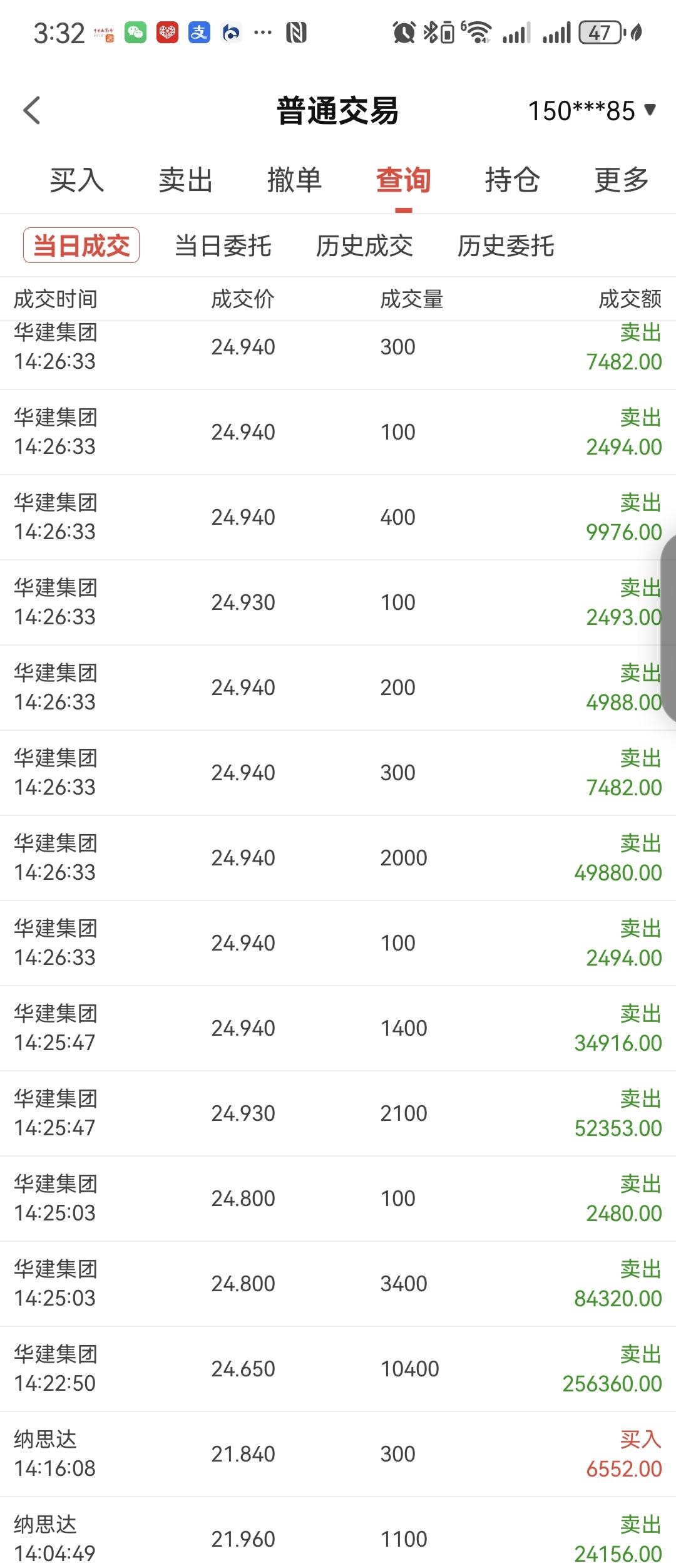The width and height of the screenshot is (676, 1568).
Task: Expand the account 150***85 dropdown
Action: [x=592, y=111]
